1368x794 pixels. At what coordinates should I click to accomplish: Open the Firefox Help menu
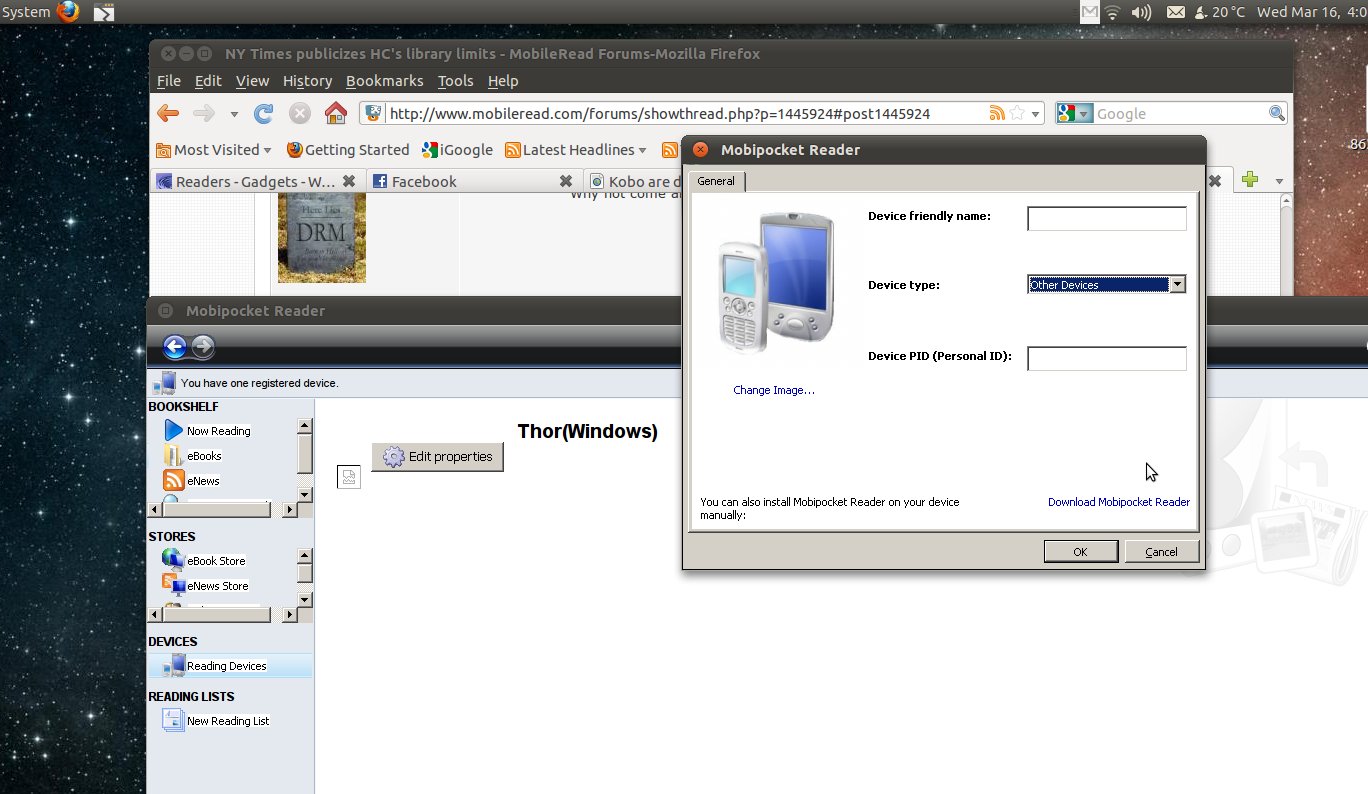point(503,81)
